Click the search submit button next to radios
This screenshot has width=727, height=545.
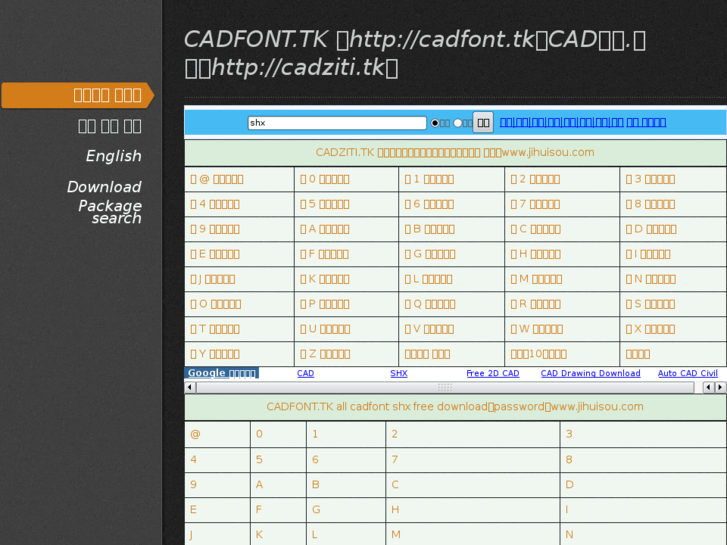[x=483, y=123]
